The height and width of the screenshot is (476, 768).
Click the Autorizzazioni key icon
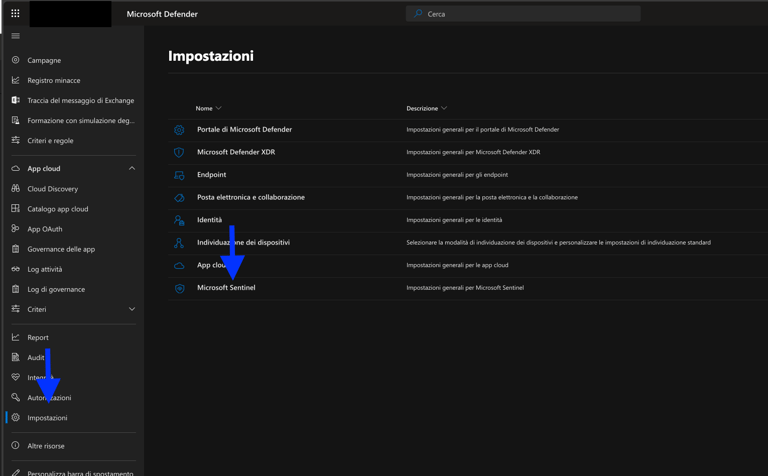[x=16, y=397]
